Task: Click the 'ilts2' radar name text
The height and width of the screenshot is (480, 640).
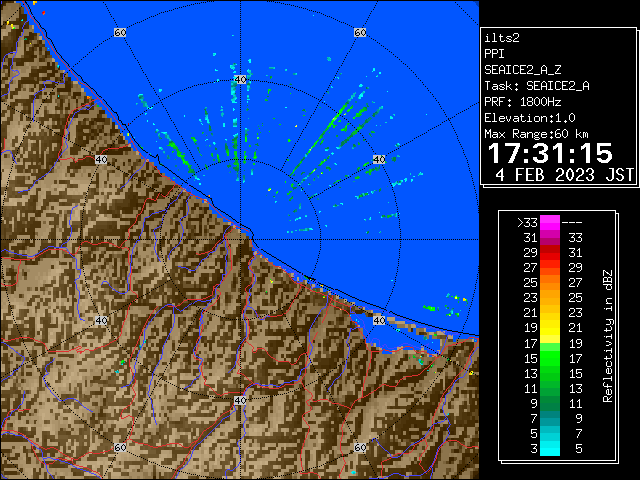Action: pyautogui.click(x=502, y=38)
